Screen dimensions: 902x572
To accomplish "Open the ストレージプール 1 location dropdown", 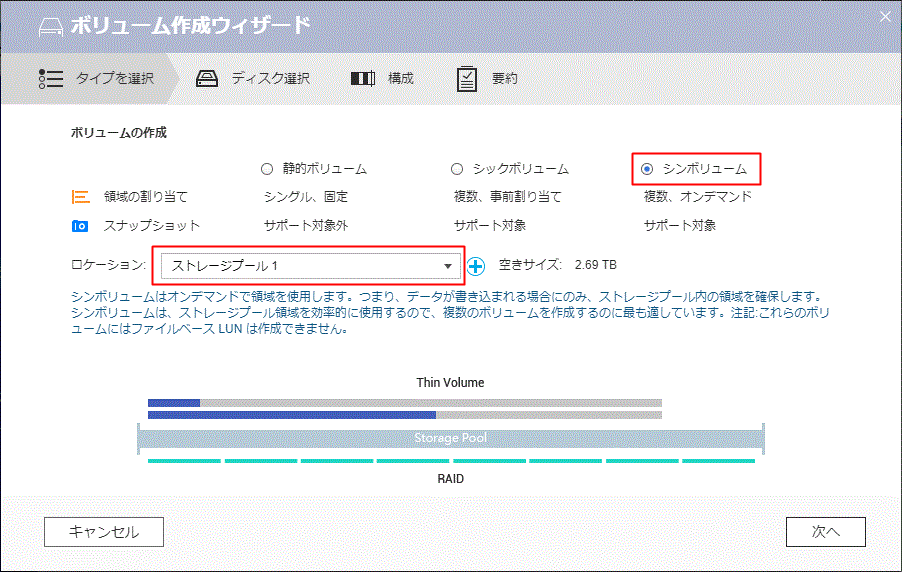I will (x=311, y=266).
